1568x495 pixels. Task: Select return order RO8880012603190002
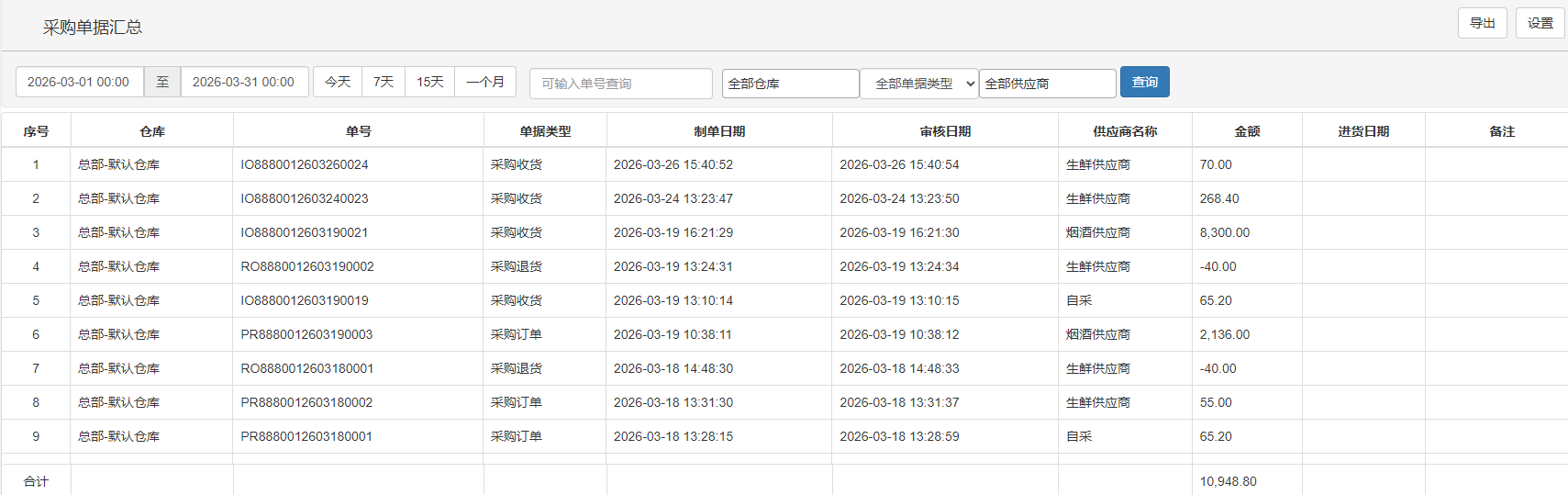[x=307, y=267]
